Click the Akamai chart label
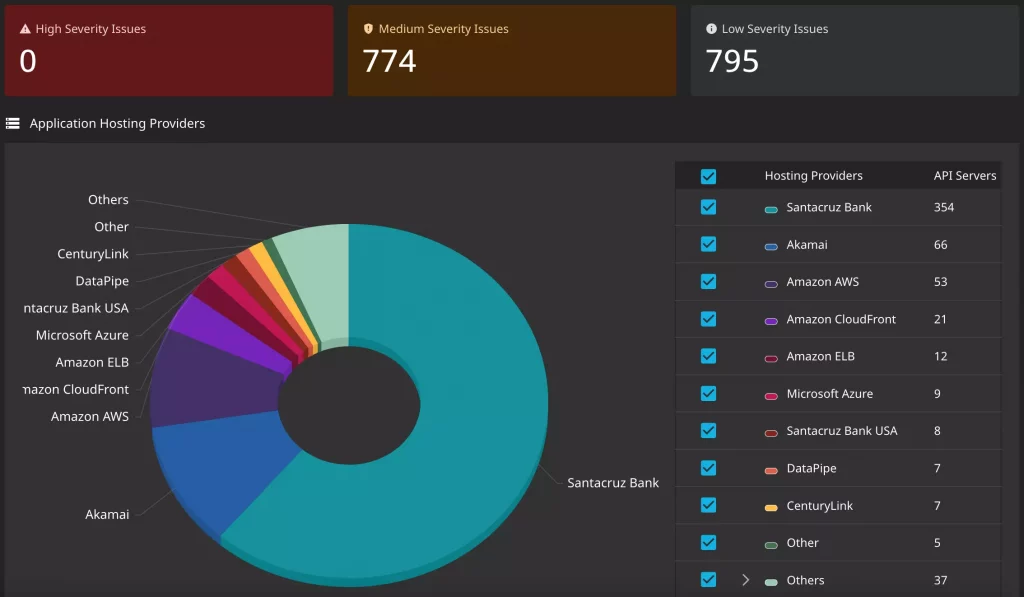 [107, 515]
